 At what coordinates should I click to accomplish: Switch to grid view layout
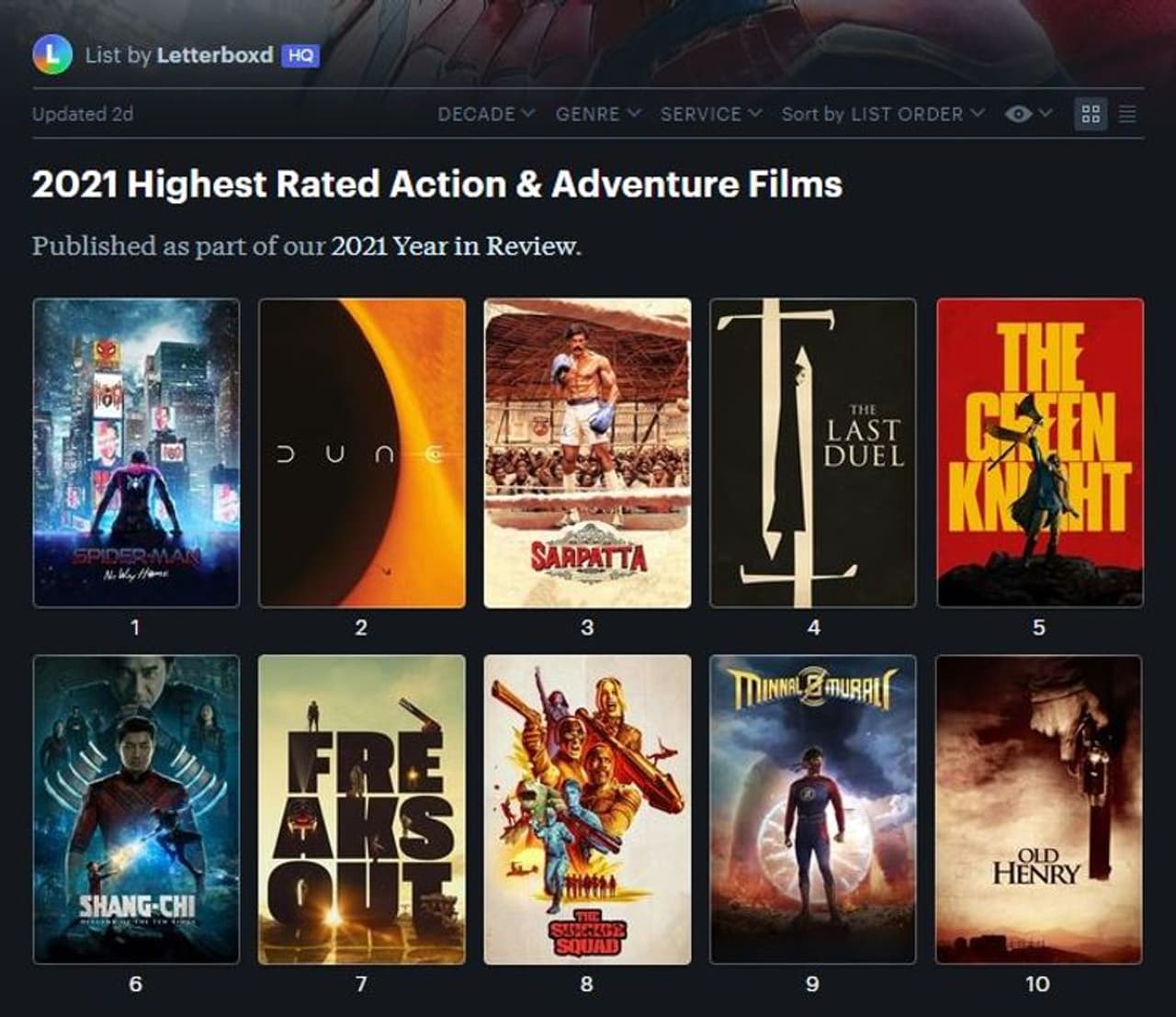pos(1091,114)
